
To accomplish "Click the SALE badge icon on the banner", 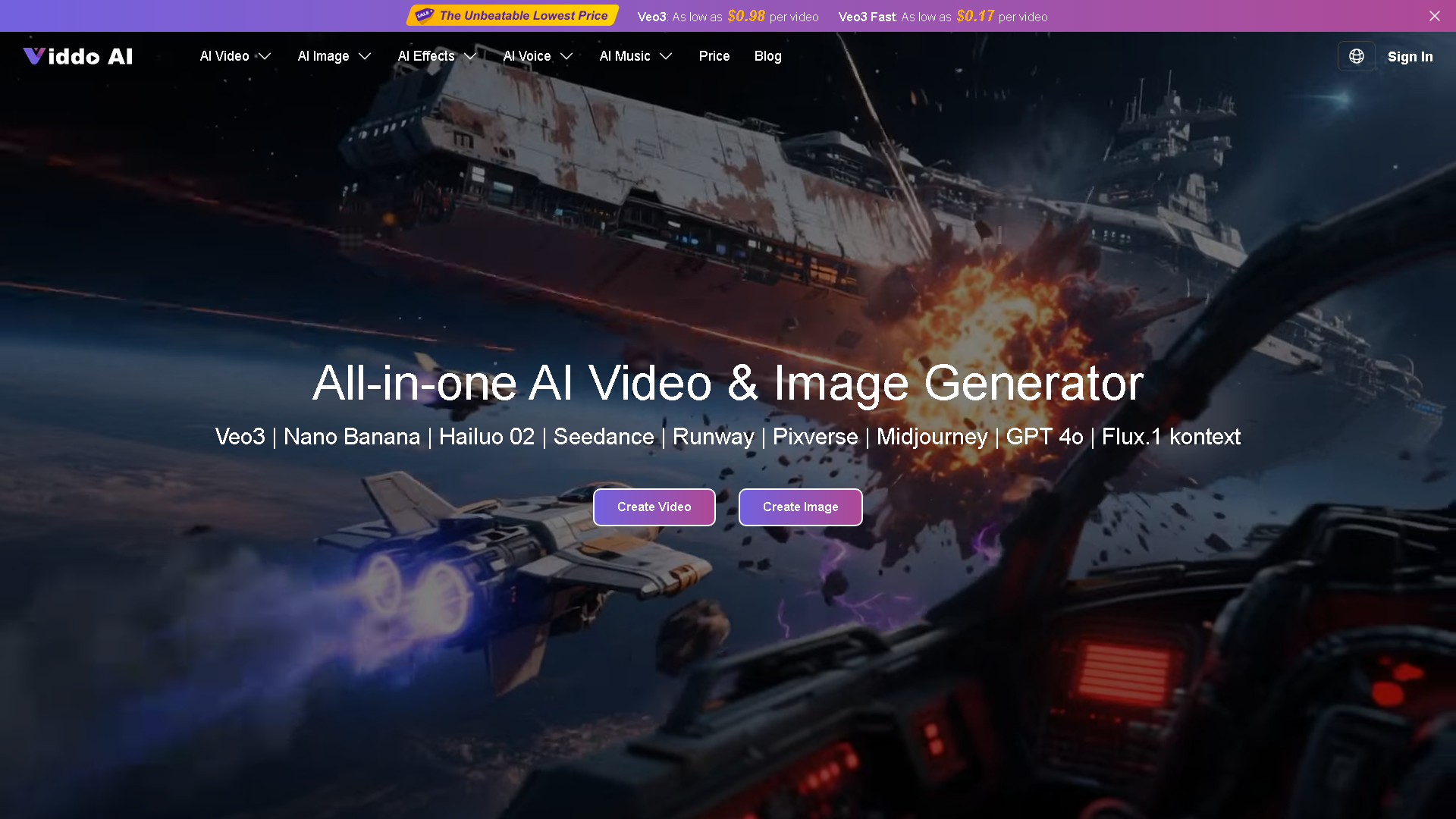I will coord(425,14).
